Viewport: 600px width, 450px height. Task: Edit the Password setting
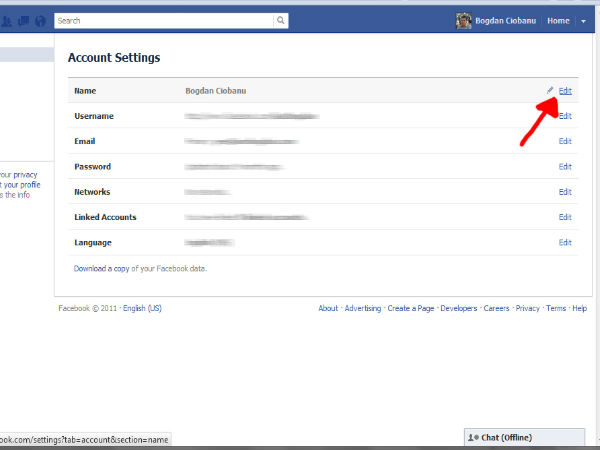[565, 166]
